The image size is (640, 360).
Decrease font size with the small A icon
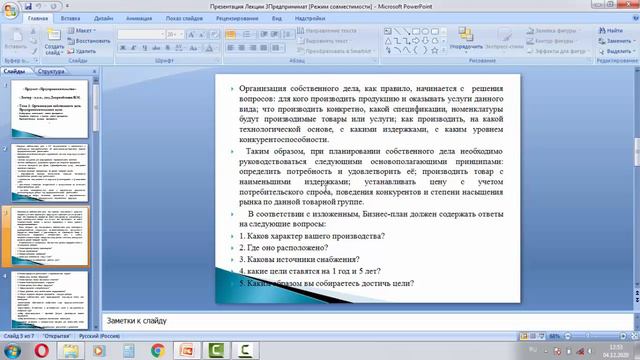coord(202,35)
